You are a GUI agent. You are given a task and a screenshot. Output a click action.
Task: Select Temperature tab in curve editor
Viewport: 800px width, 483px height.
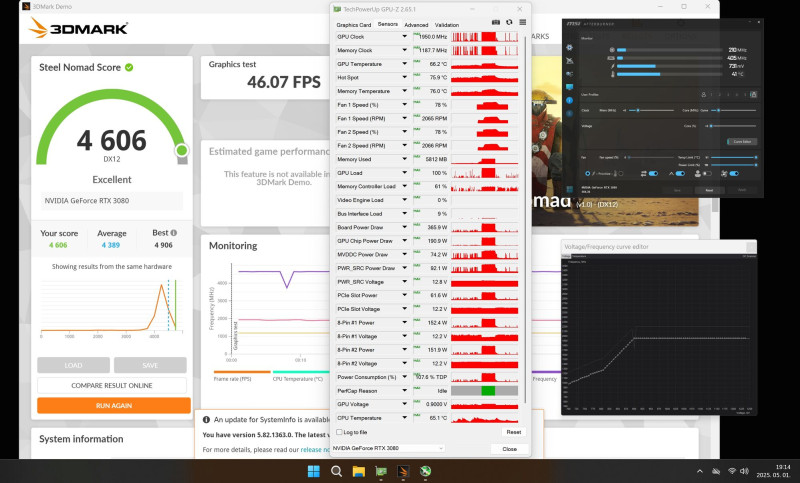pos(579,256)
